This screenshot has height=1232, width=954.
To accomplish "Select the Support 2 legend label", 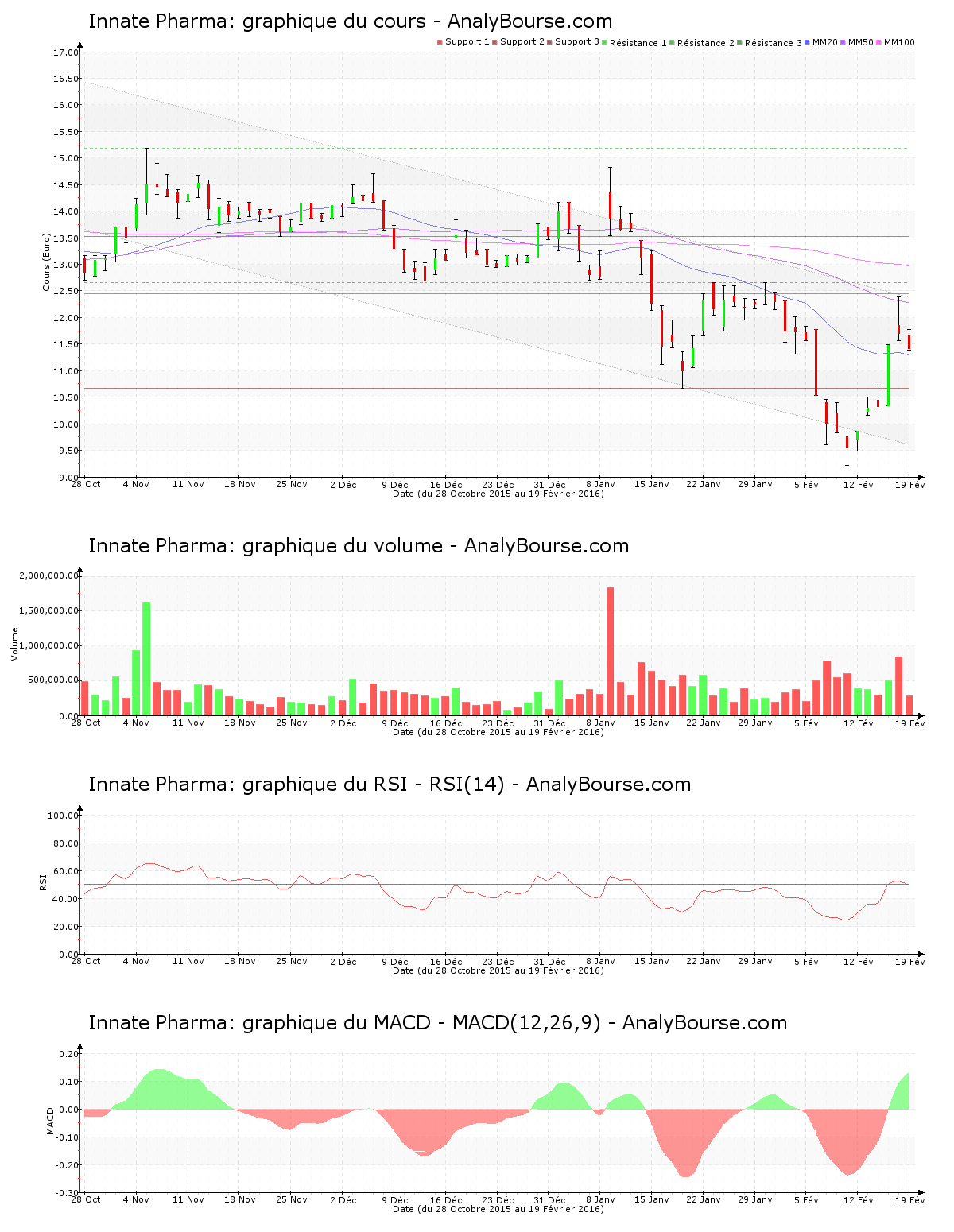I will tap(522, 42).
